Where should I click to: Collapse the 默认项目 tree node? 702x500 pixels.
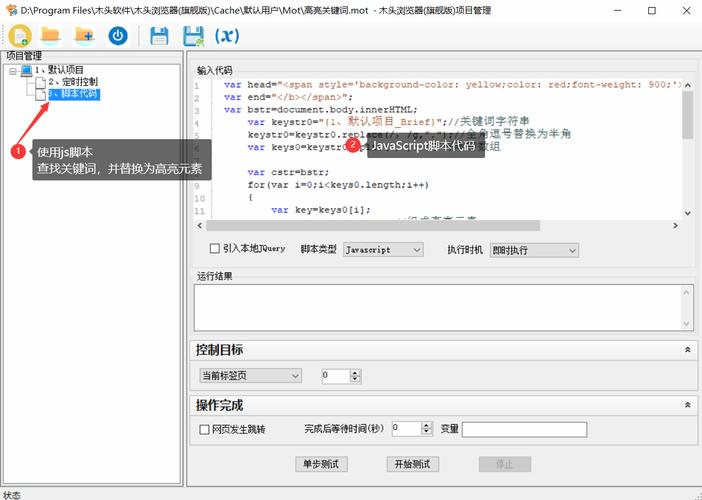13,71
